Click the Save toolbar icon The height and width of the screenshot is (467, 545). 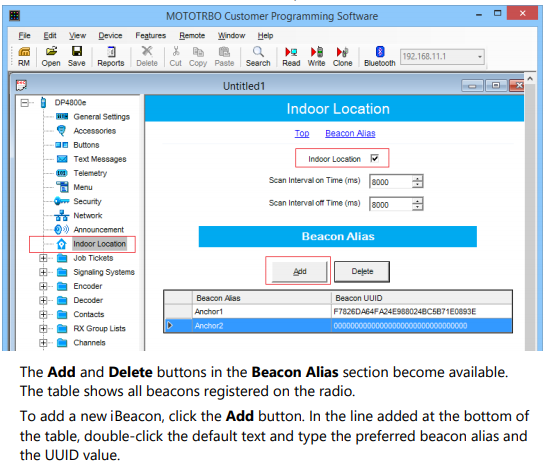pyautogui.click(x=76, y=56)
